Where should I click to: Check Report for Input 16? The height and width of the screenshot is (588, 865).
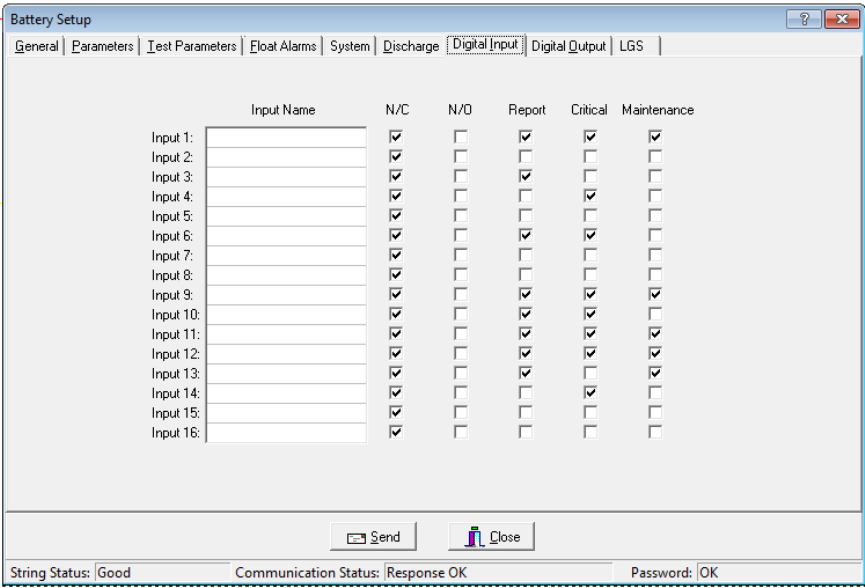tap(526, 432)
